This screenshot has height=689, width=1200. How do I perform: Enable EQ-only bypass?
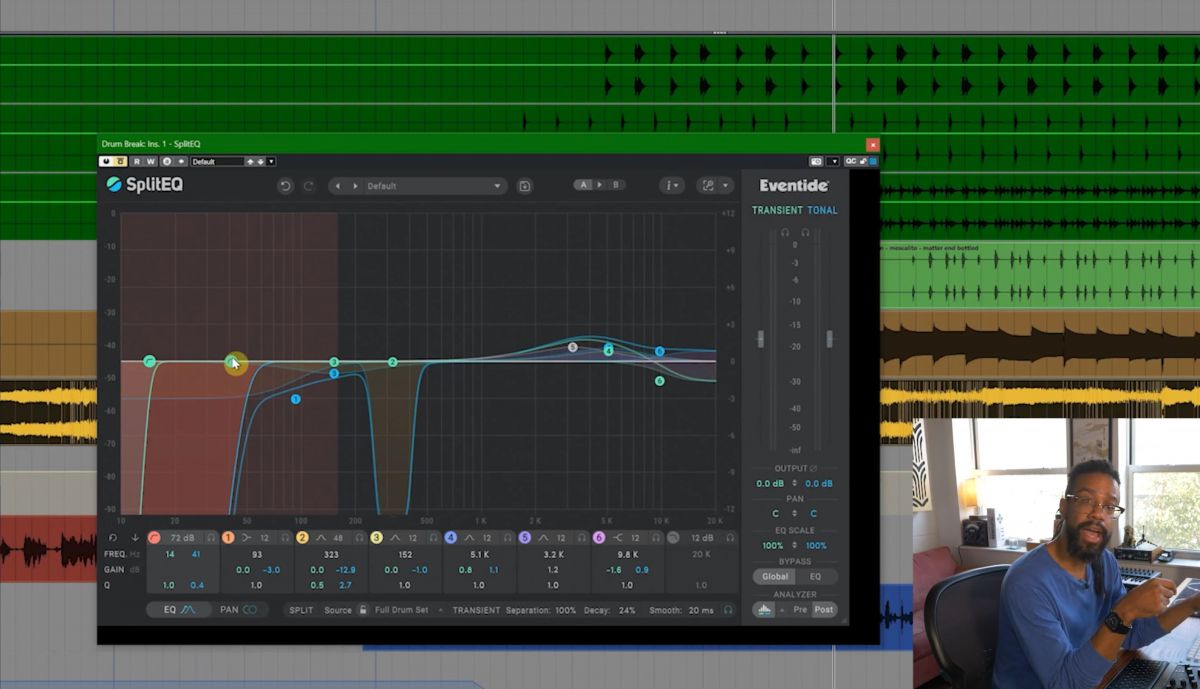click(x=814, y=576)
